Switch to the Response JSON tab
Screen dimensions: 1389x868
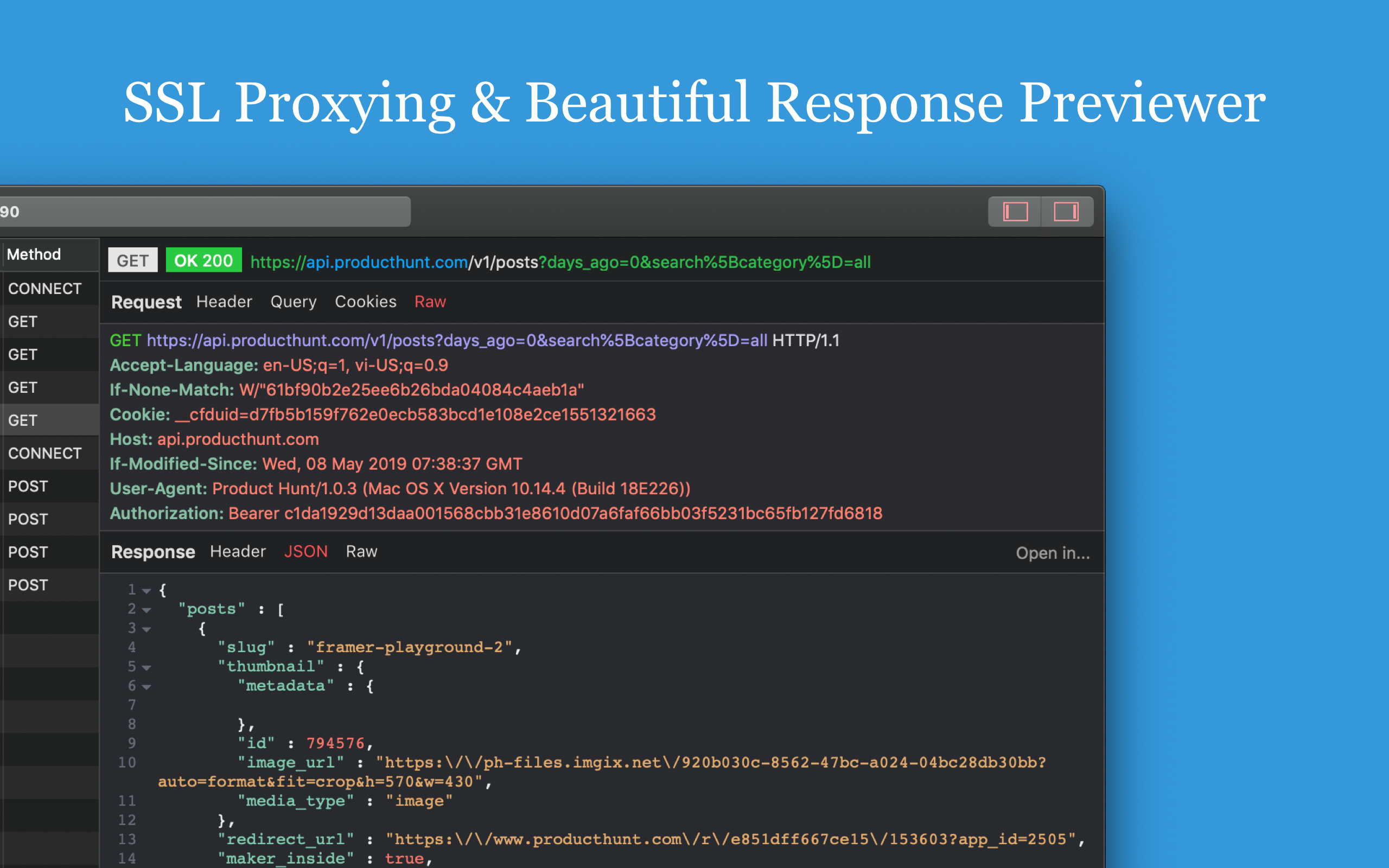[x=306, y=552]
